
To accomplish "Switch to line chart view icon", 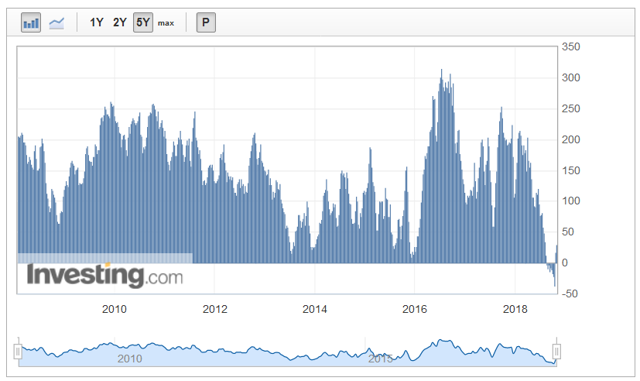I will (x=56, y=23).
